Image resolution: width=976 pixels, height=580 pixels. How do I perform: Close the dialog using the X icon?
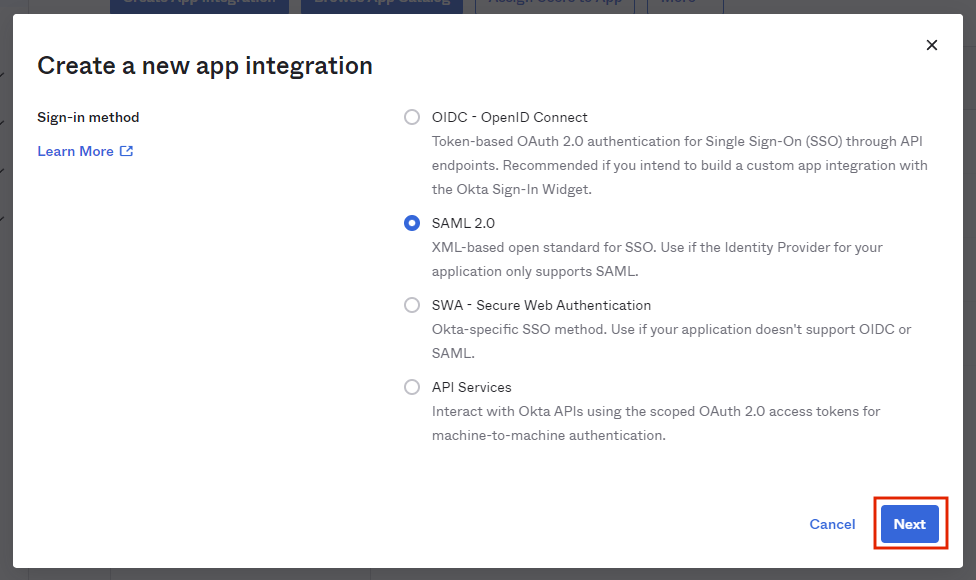point(931,45)
